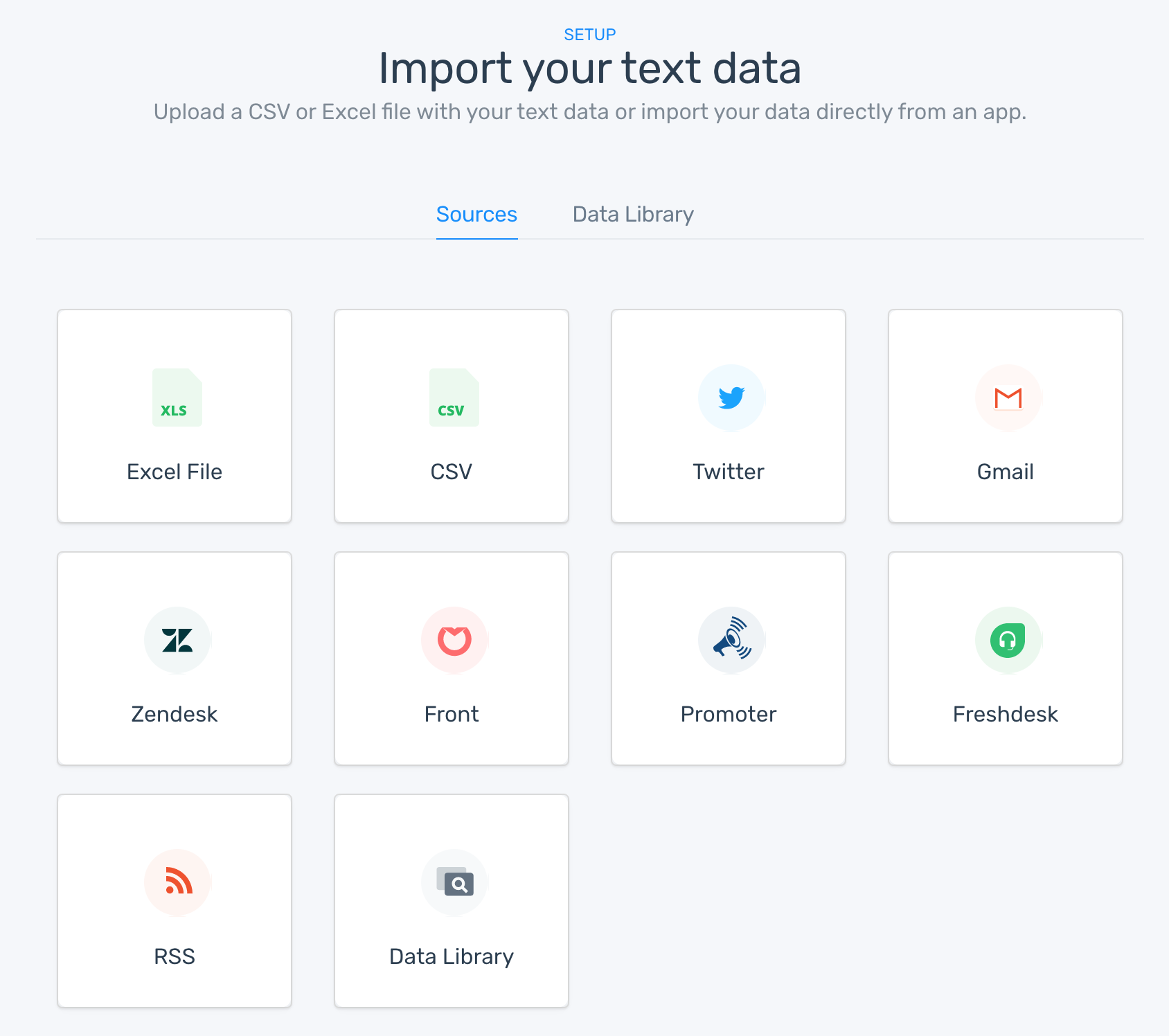
Task: Pick the Twitter source card label
Action: click(729, 472)
